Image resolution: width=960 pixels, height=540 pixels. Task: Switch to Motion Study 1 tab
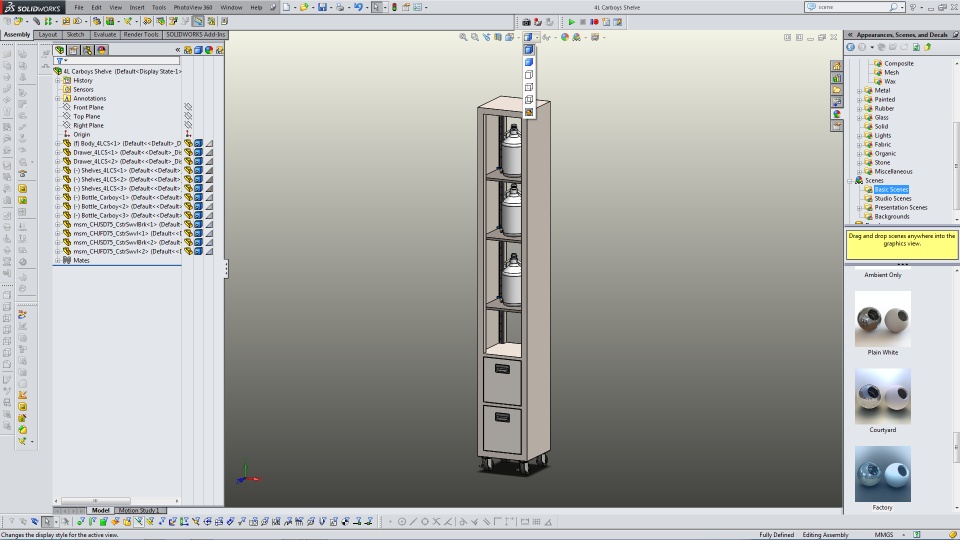click(140, 511)
